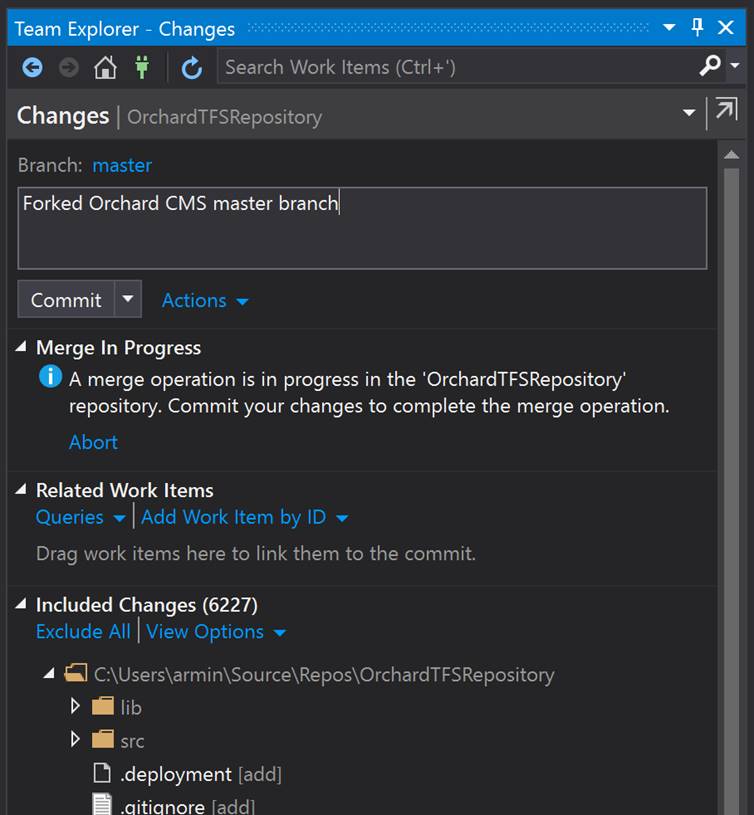Open View Options menu

point(216,632)
